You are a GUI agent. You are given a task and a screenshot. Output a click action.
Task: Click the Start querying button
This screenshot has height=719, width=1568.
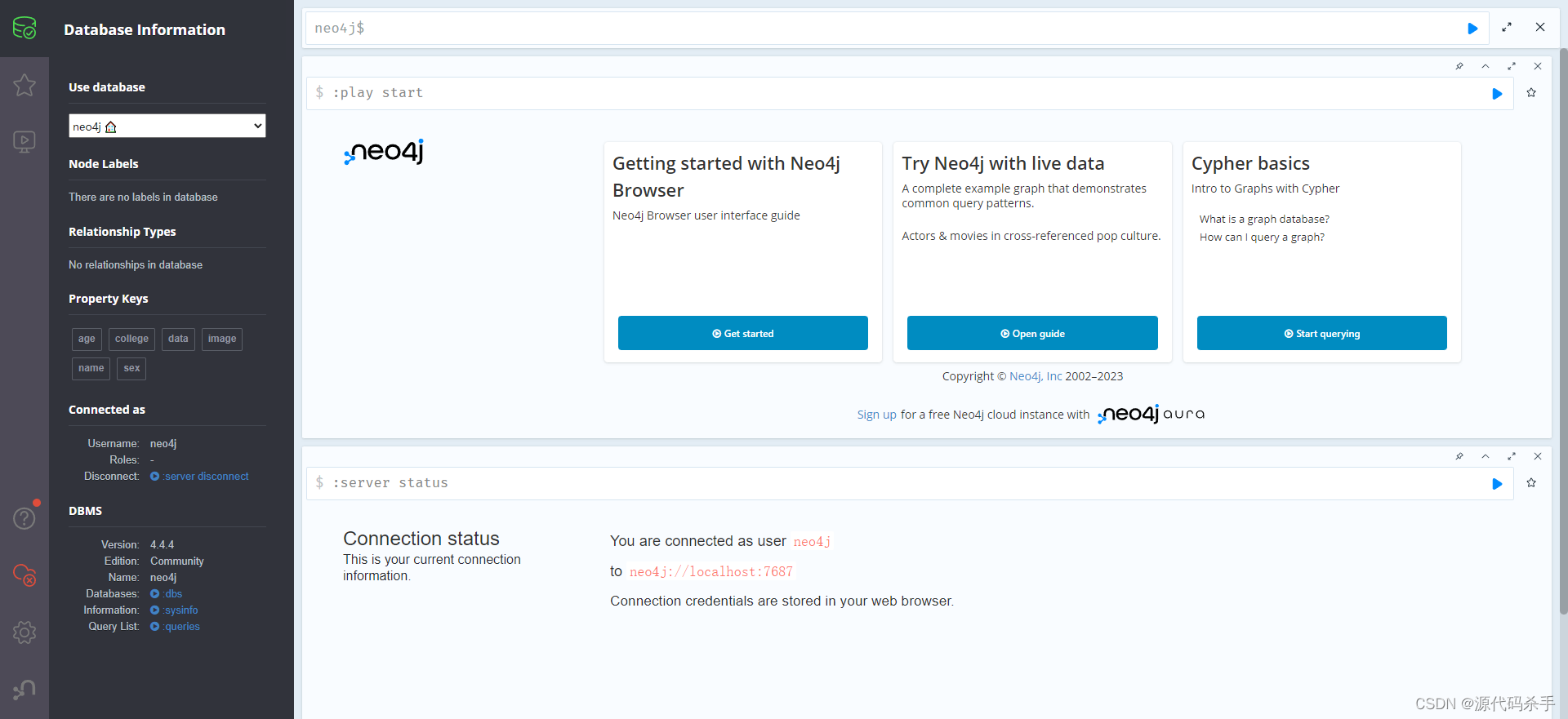click(1322, 333)
